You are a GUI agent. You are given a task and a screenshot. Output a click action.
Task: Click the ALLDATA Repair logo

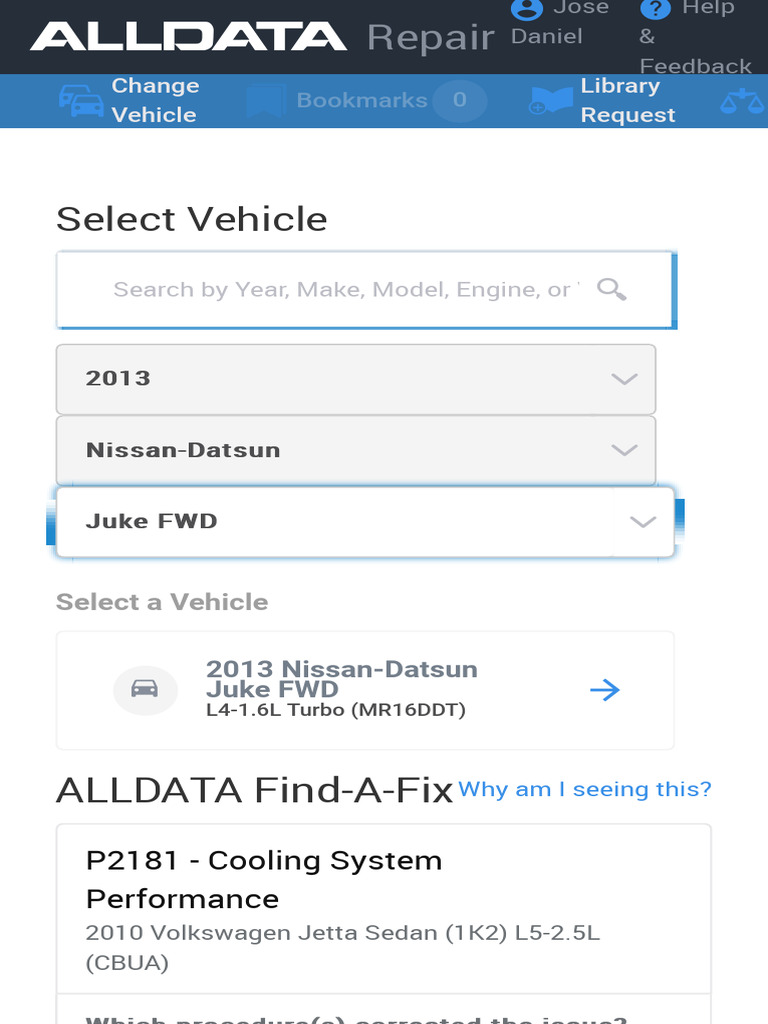pyautogui.click(x=262, y=38)
